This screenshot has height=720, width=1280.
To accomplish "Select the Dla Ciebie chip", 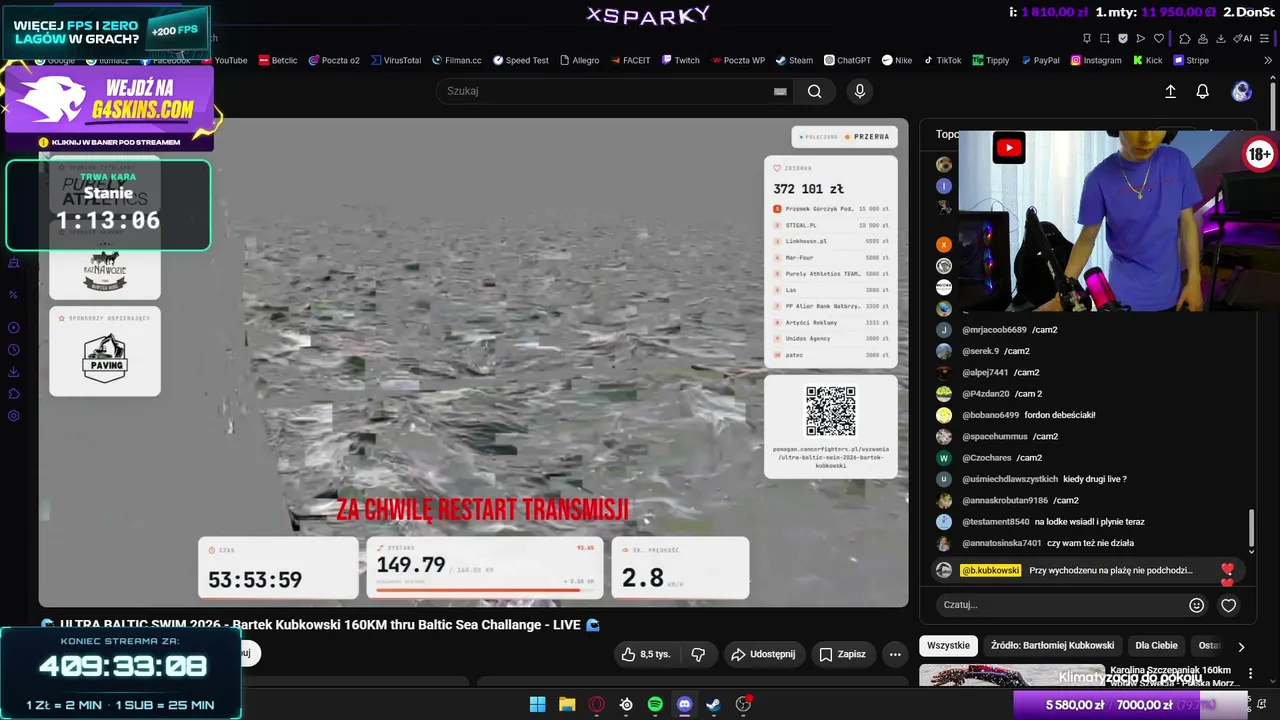I will pyautogui.click(x=1156, y=646).
